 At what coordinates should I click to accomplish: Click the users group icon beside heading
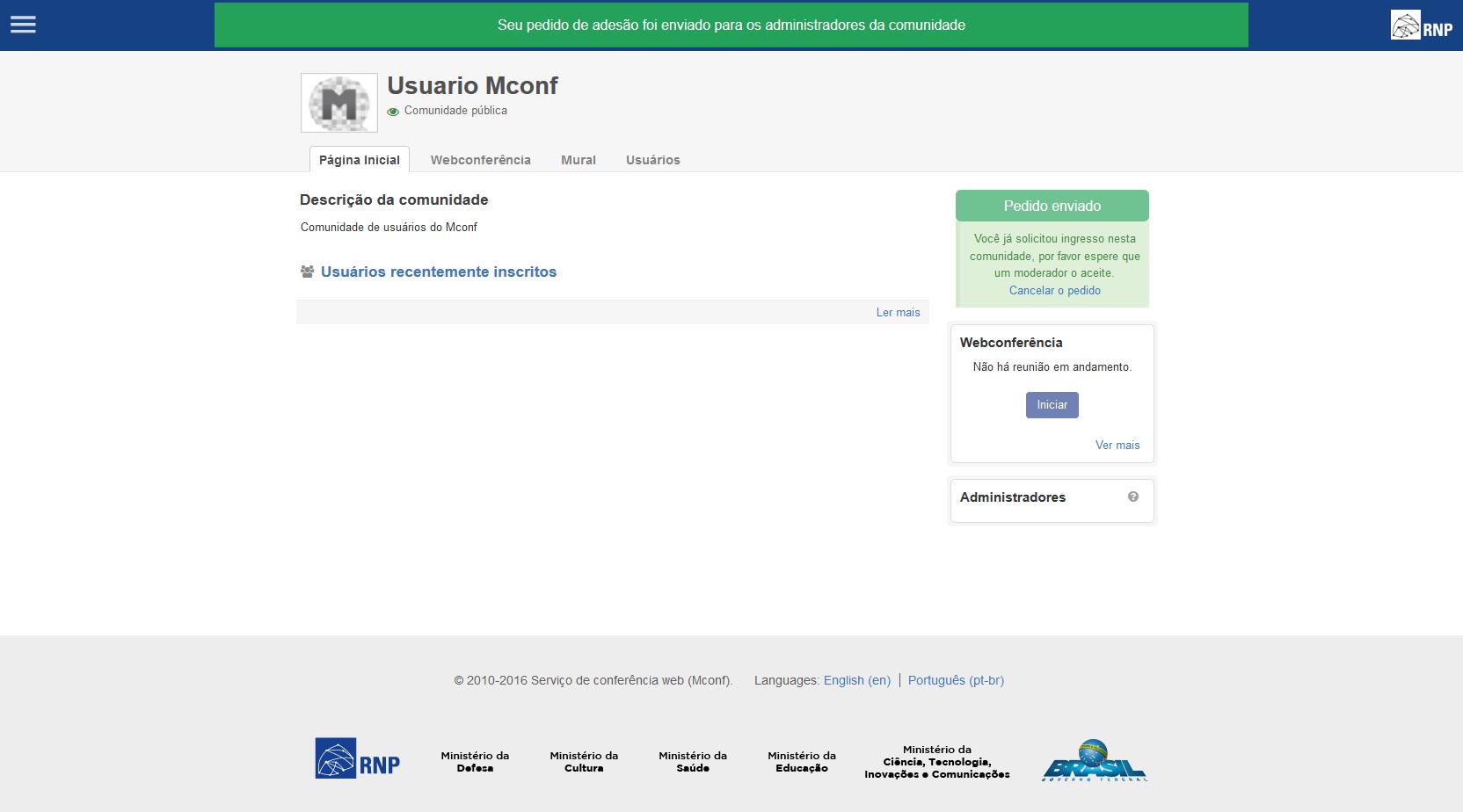click(307, 272)
